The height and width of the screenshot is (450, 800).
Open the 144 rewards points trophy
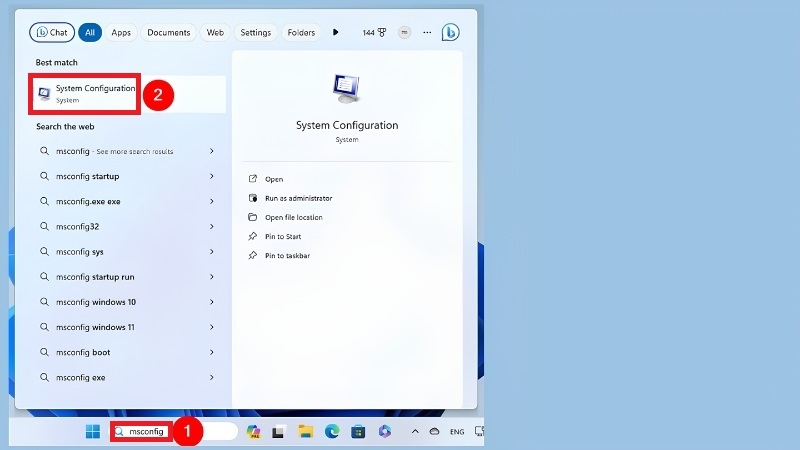pyautogui.click(x=374, y=32)
